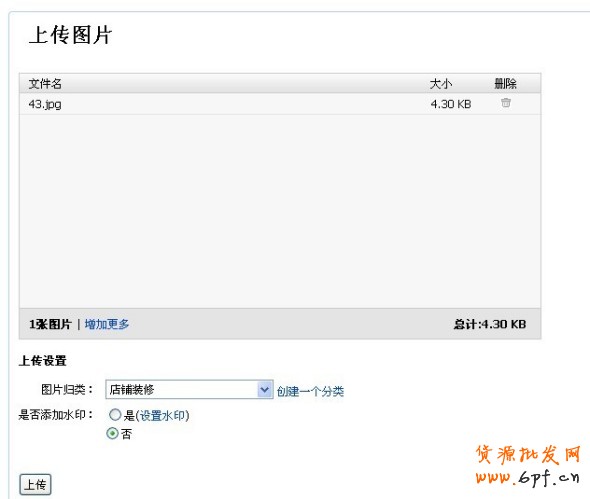Click the 上传 button
This screenshot has height=499, width=590.
pos(35,484)
